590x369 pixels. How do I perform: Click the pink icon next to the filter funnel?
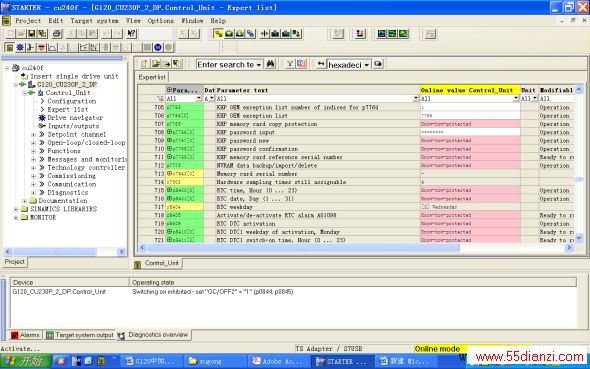[x=301, y=64]
